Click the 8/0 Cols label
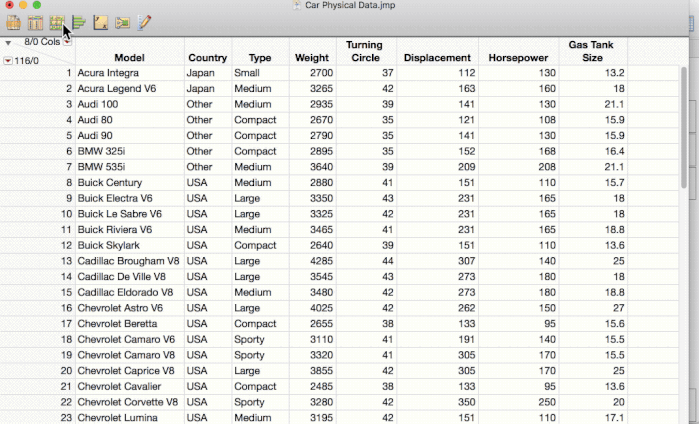Viewport: 699px width, 424px height. pyautogui.click(x=42, y=42)
